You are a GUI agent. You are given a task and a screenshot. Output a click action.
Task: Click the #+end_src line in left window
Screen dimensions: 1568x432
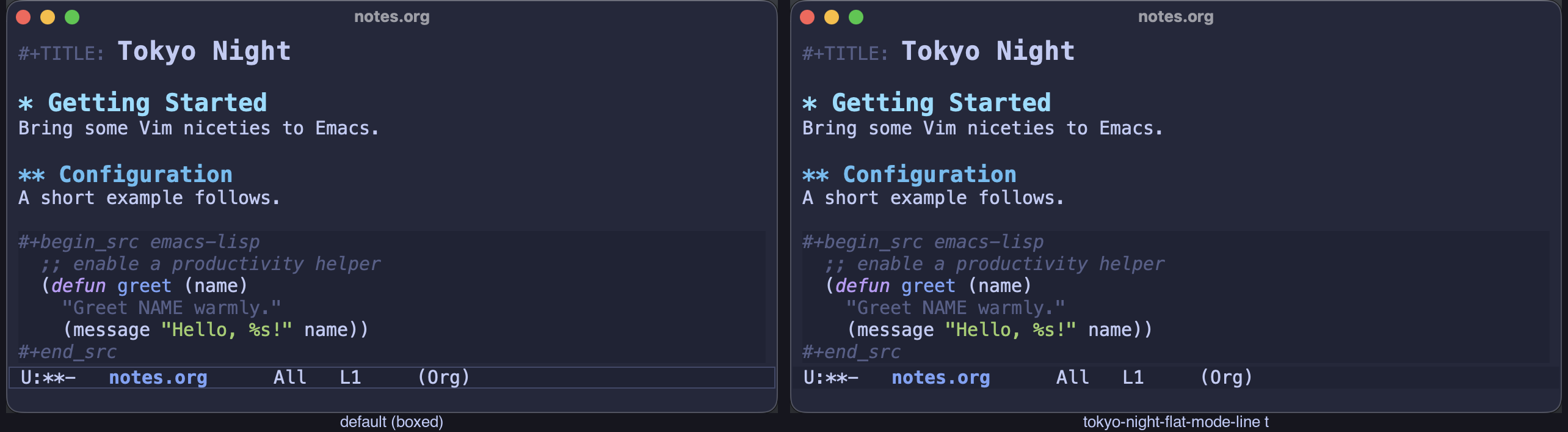[x=67, y=352]
